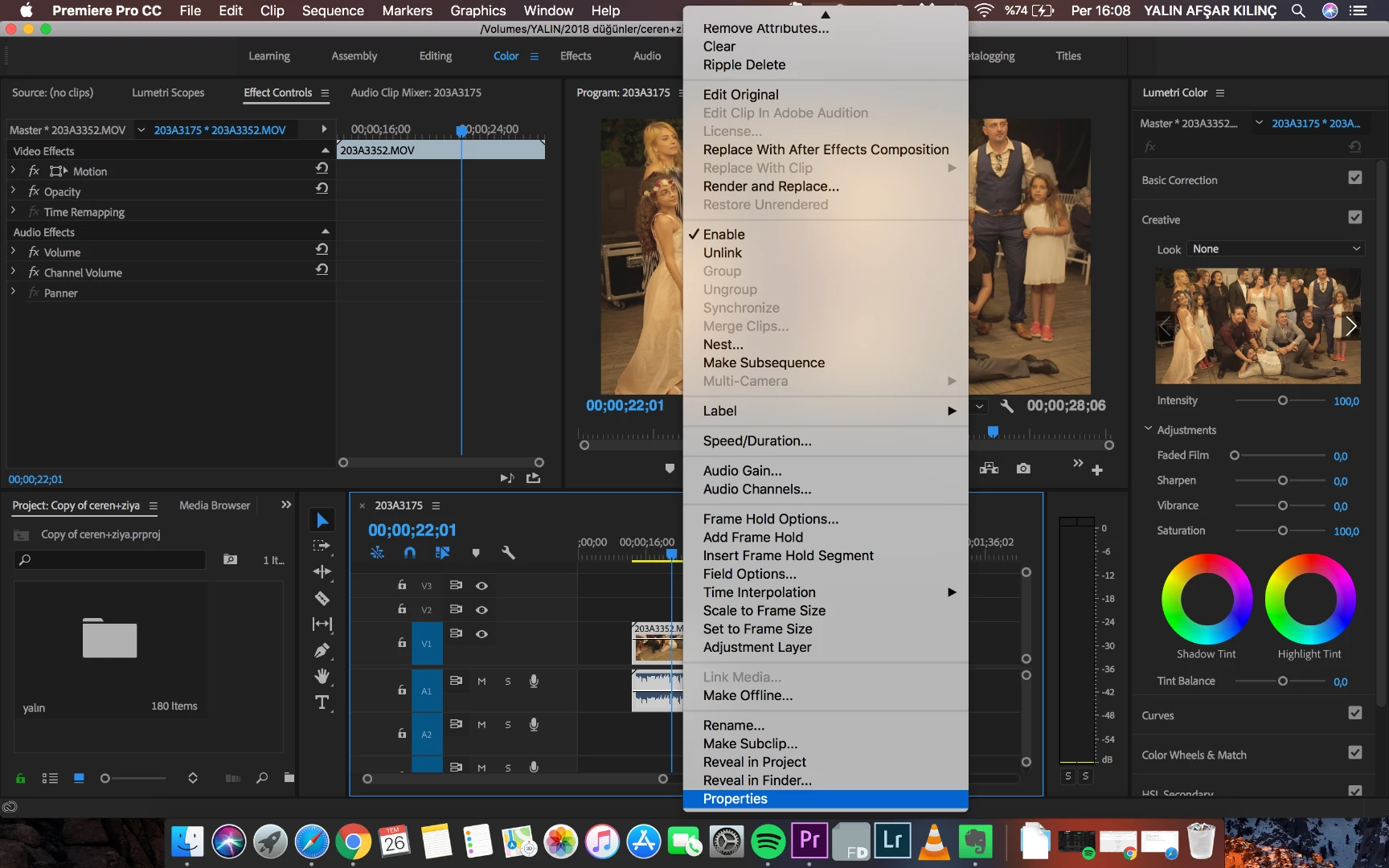Select the Pen tool
Image resolution: width=1389 pixels, height=868 pixels.
[x=322, y=650]
